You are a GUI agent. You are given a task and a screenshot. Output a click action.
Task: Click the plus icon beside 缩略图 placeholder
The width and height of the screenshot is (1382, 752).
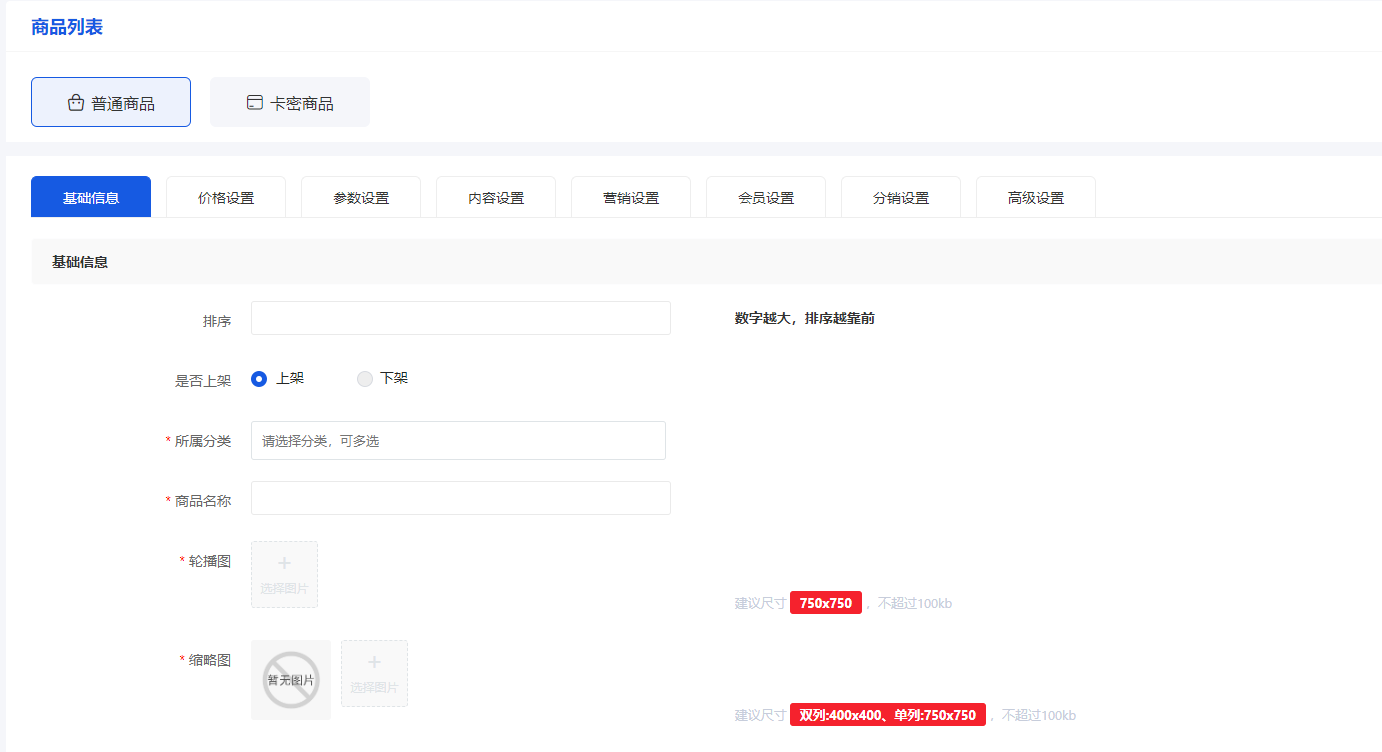click(374, 662)
